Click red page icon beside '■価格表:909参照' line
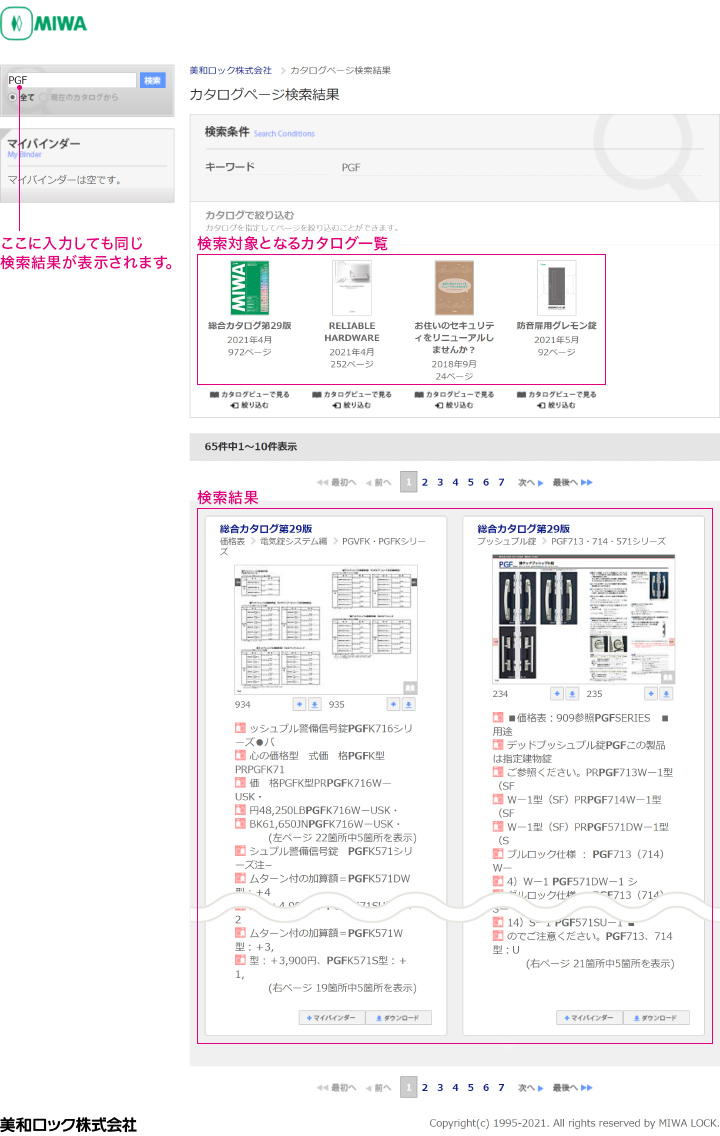The height and width of the screenshot is (1136, 720). pos(498,717)
